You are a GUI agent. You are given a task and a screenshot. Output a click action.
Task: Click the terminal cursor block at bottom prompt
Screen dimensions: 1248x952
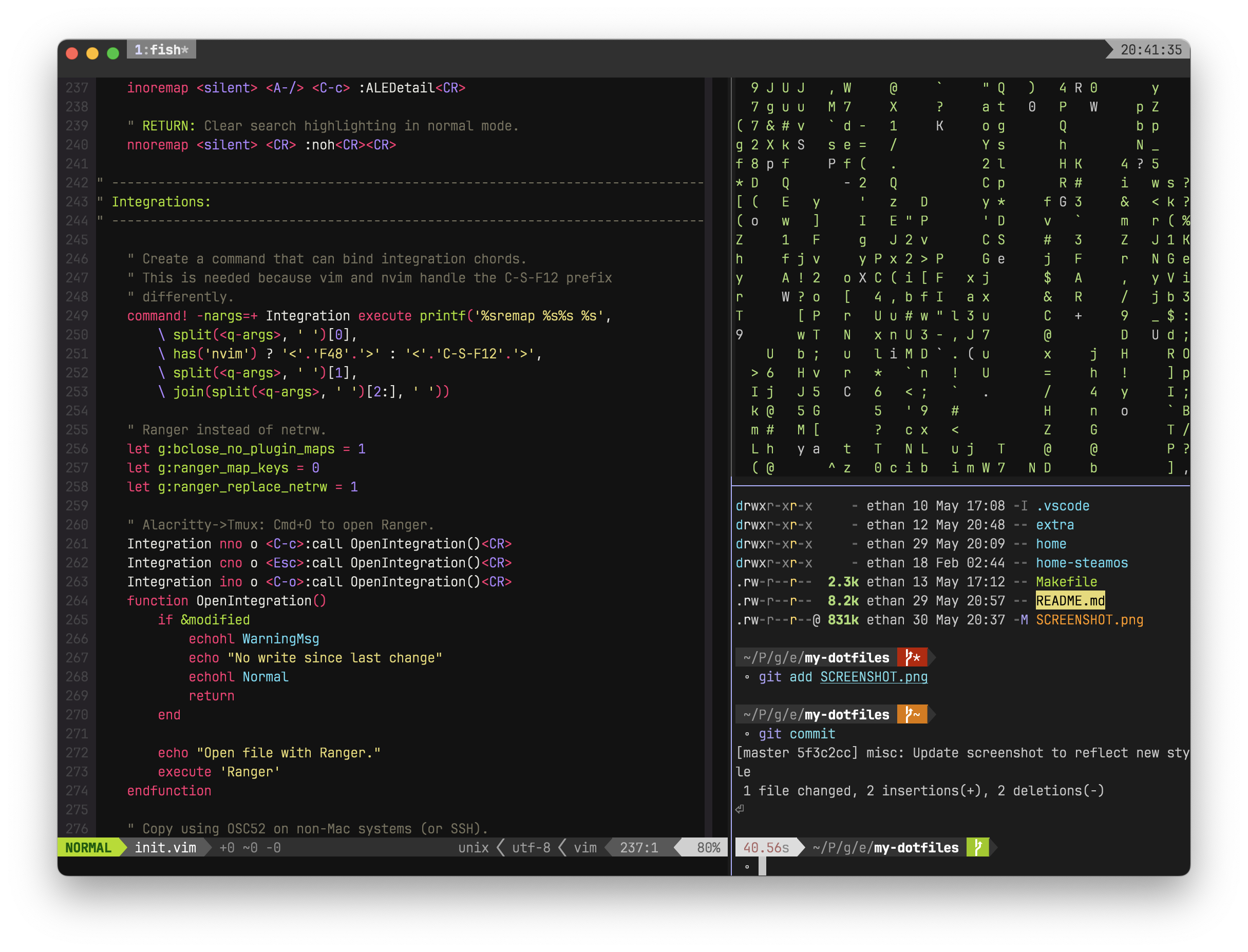click(762, 866)
